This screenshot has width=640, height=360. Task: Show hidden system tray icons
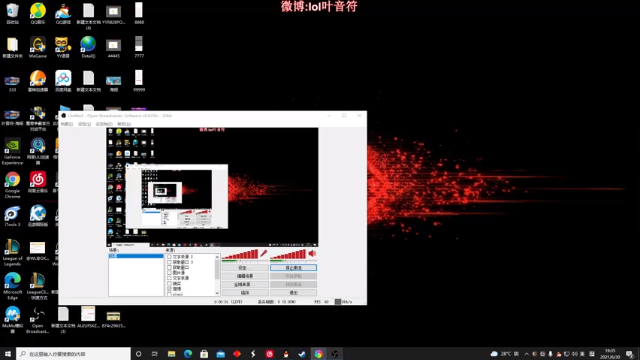tap(527, 354)
